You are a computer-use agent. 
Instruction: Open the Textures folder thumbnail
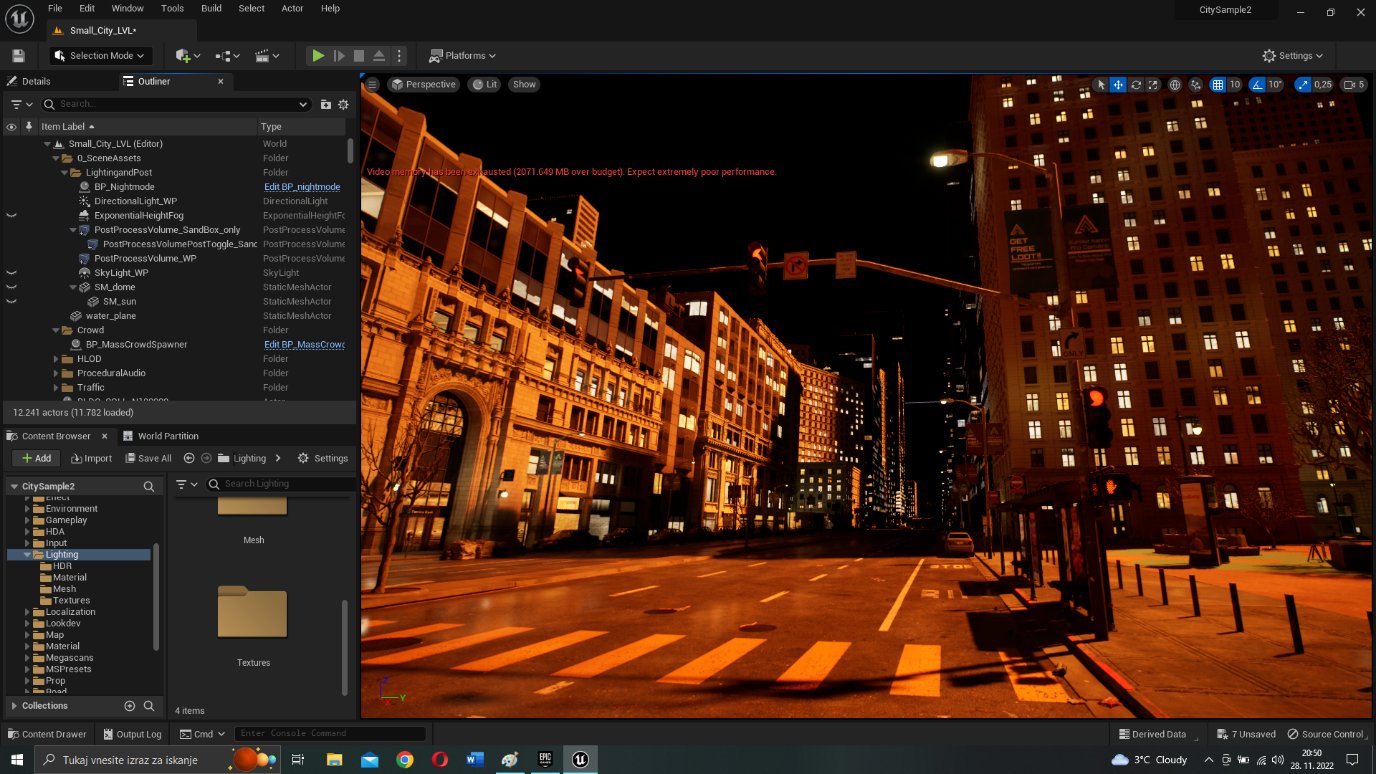point(252,613)
